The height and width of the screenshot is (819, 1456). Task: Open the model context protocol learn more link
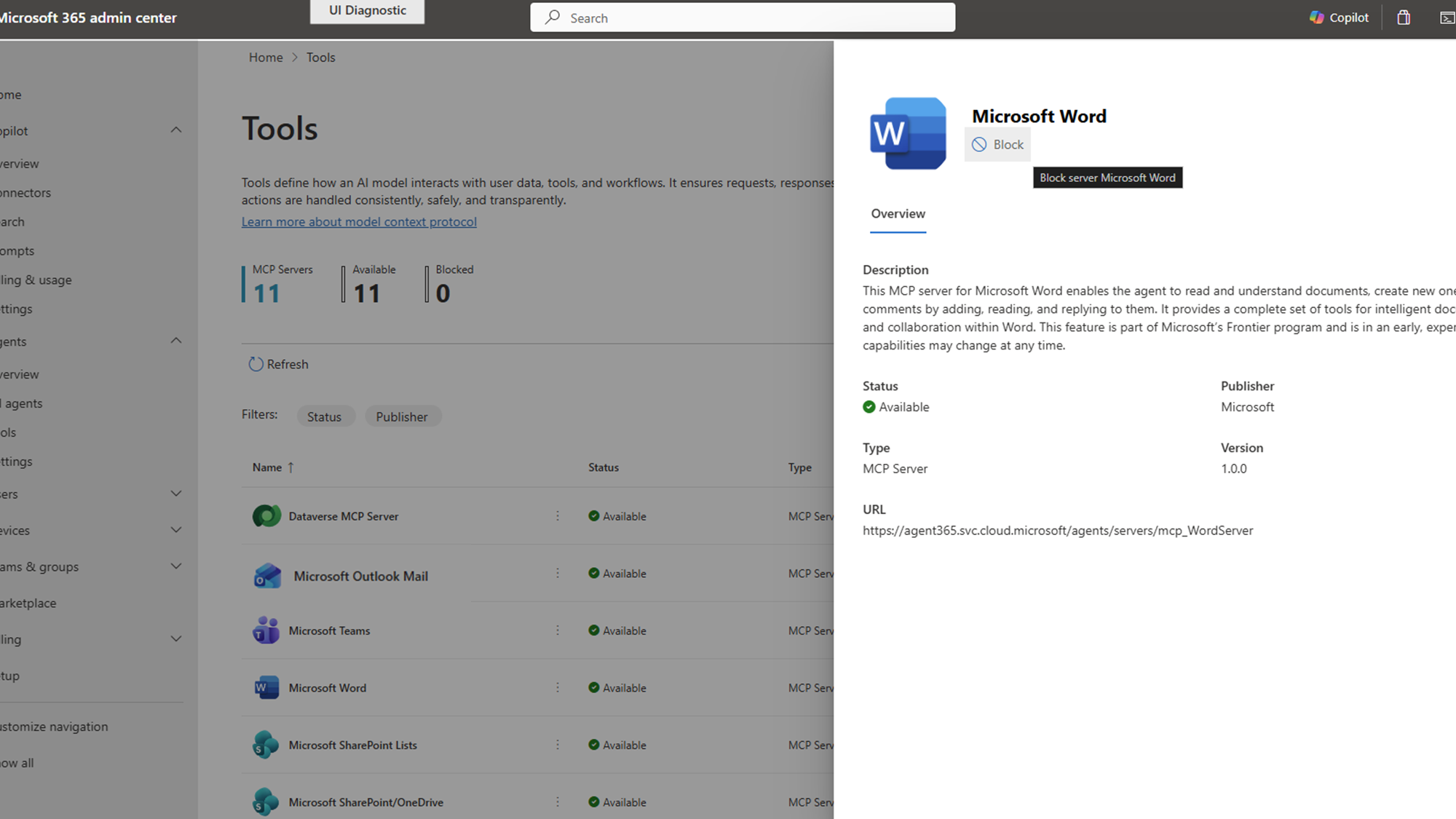tap(359, 221)
